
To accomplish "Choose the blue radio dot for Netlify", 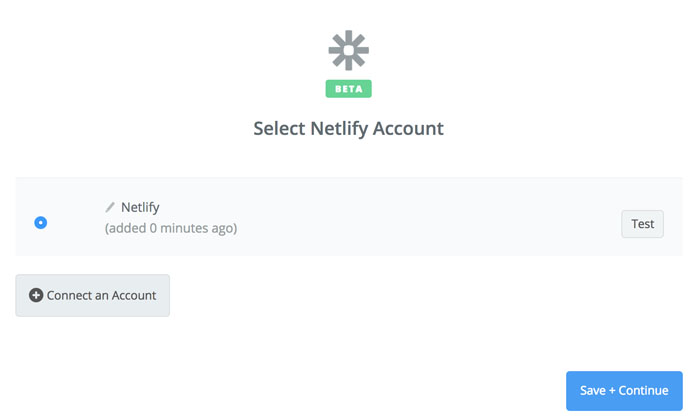I will pos(40,222).
